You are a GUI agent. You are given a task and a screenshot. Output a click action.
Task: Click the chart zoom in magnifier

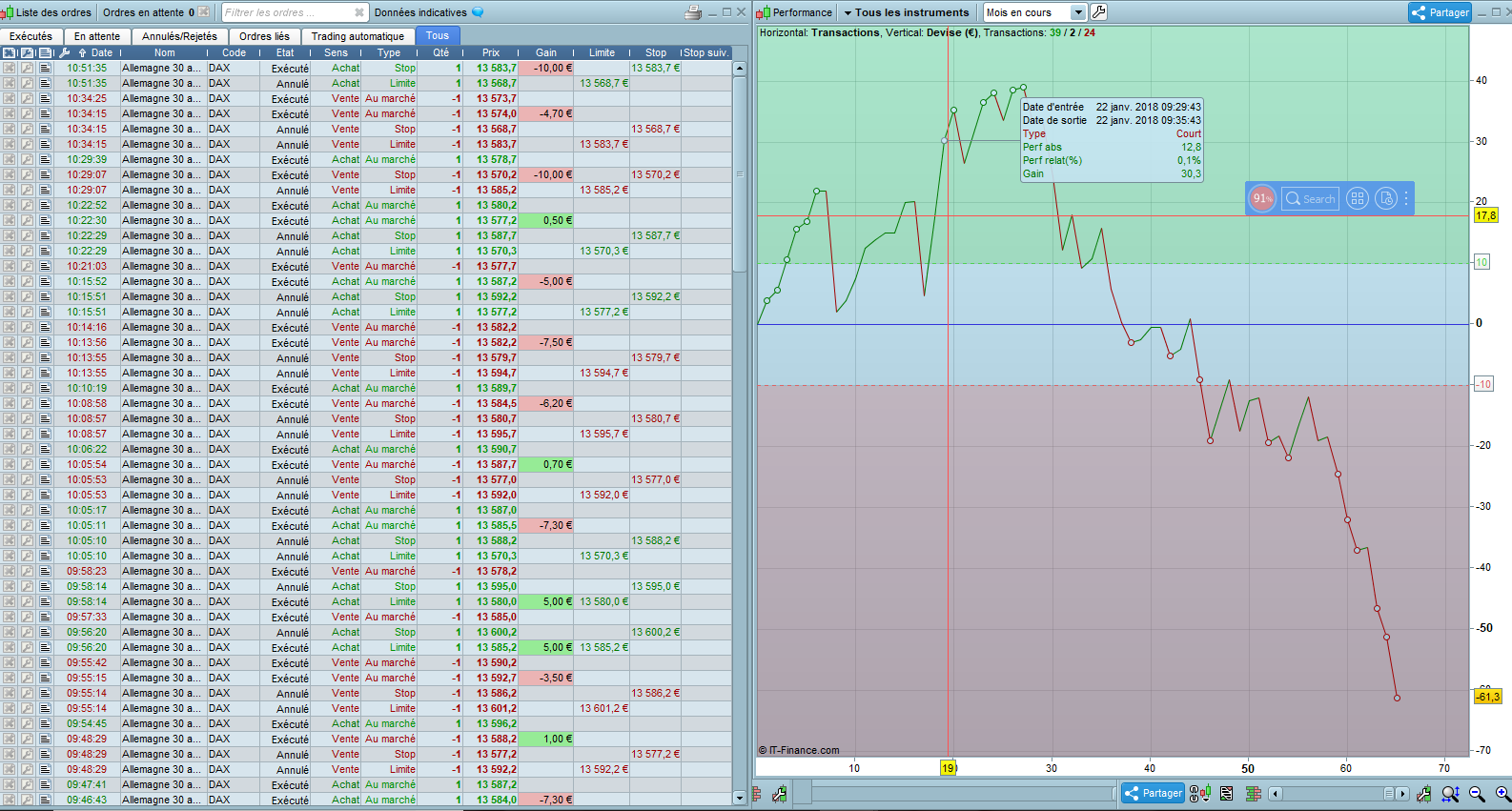(x=1502, y=793)
